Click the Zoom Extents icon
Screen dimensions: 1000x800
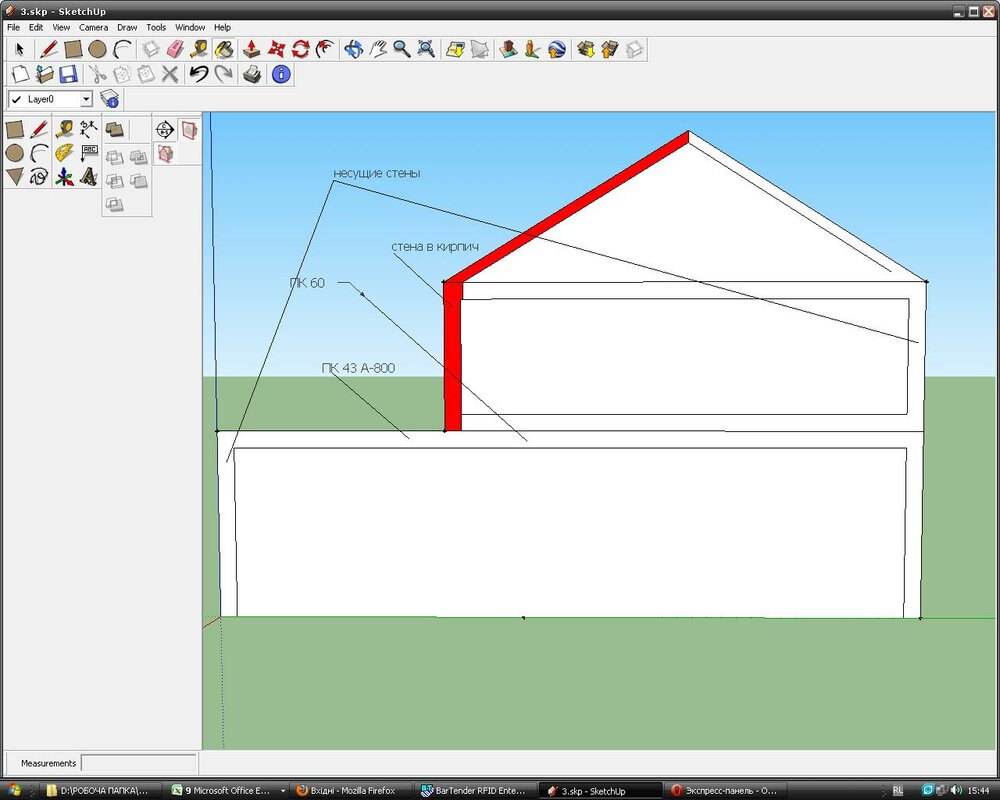click(427, 49)
